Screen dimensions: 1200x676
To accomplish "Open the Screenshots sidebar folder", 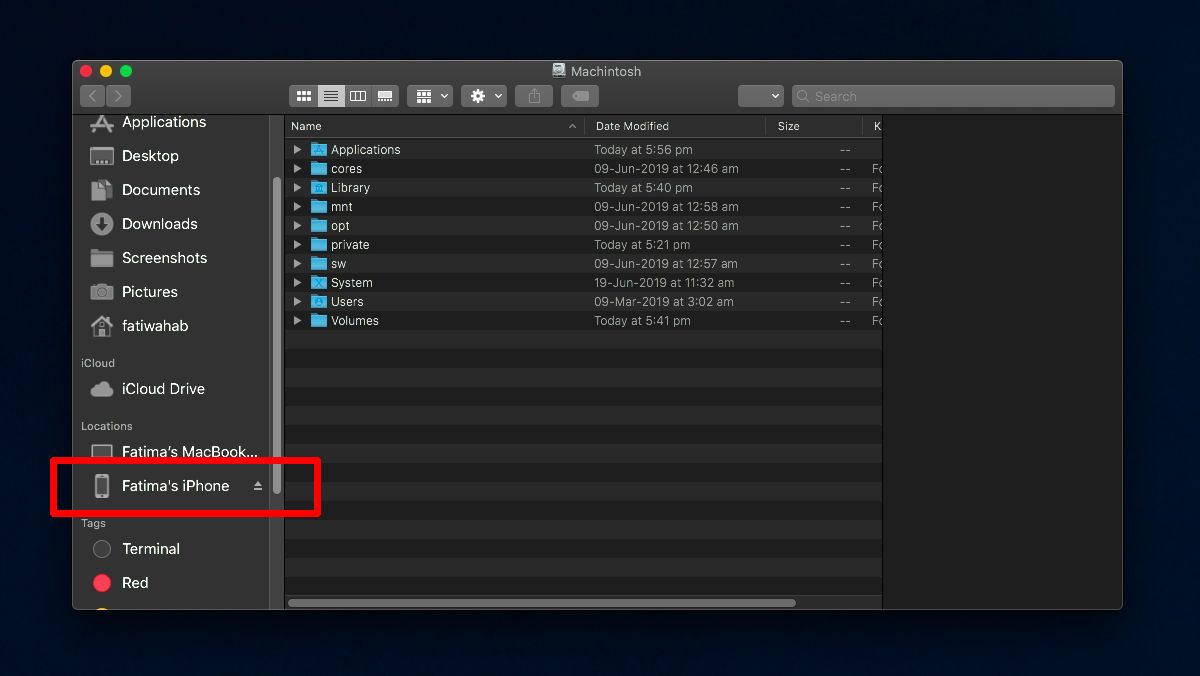I will 163,258.
